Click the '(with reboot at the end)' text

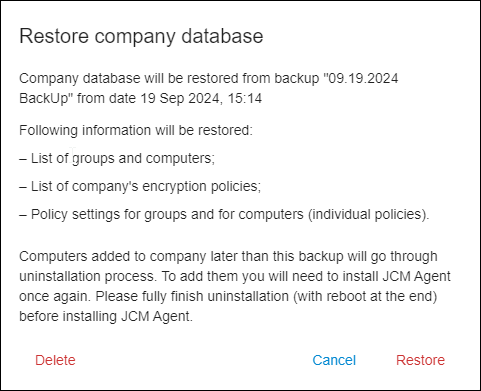[365, 296]
